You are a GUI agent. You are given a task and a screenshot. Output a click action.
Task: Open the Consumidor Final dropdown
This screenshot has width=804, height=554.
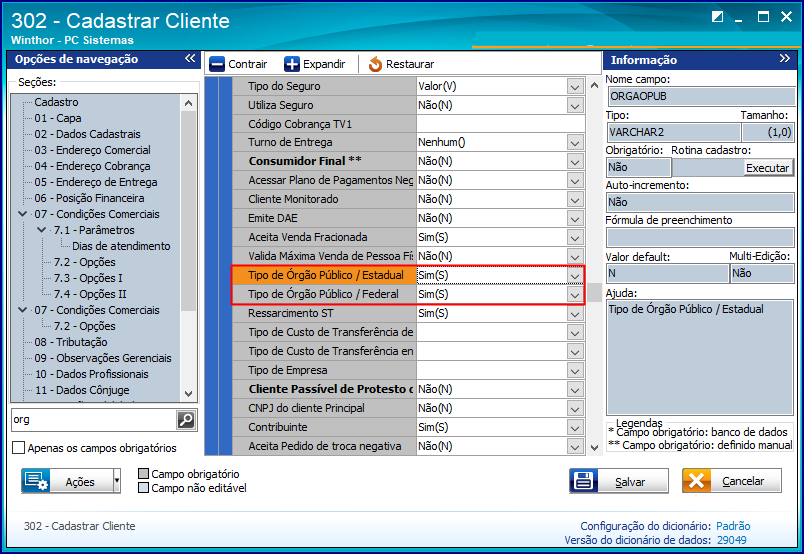pyautogui.click(x=575, y=162)
